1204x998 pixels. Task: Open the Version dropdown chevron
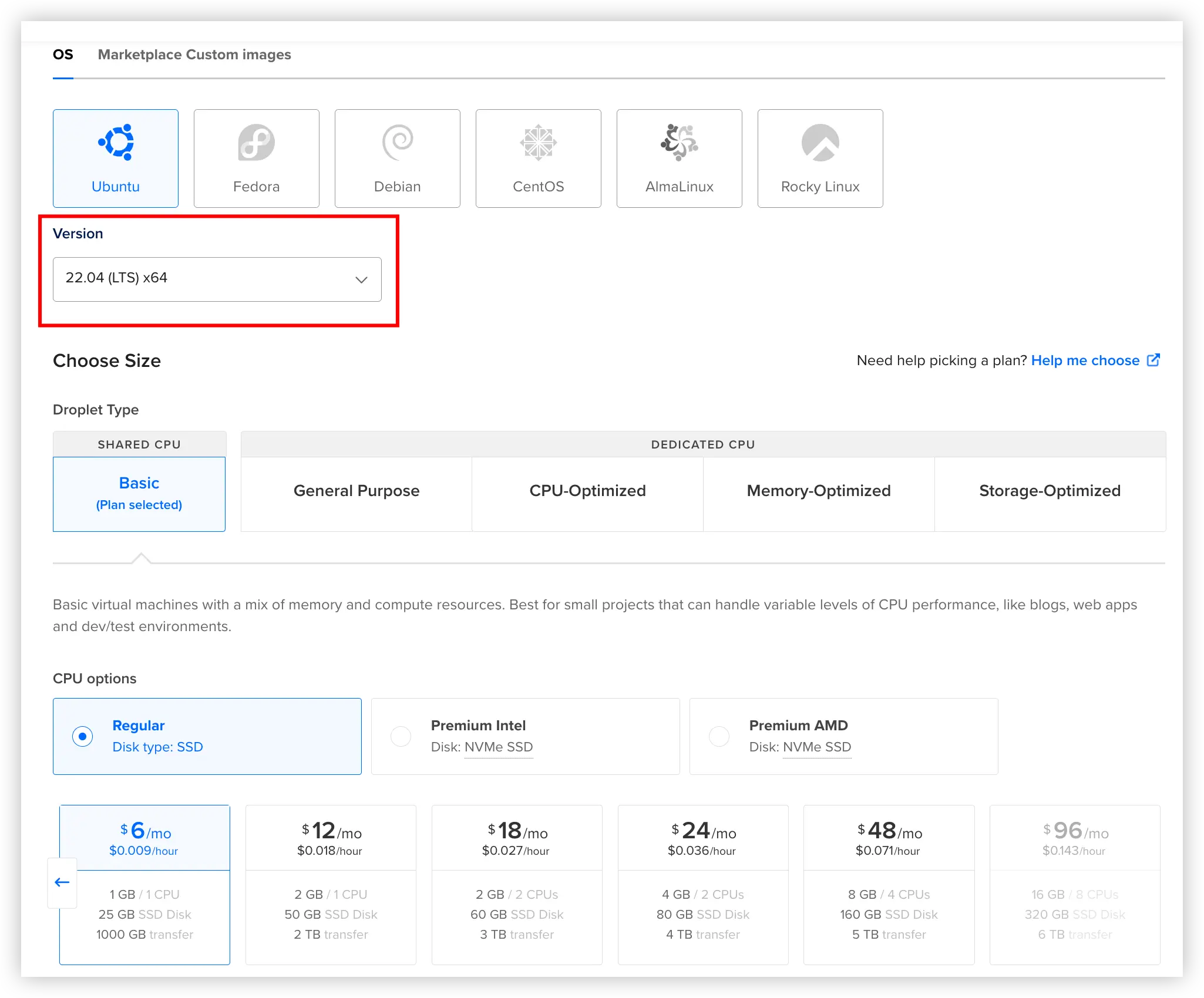(361, 279)
